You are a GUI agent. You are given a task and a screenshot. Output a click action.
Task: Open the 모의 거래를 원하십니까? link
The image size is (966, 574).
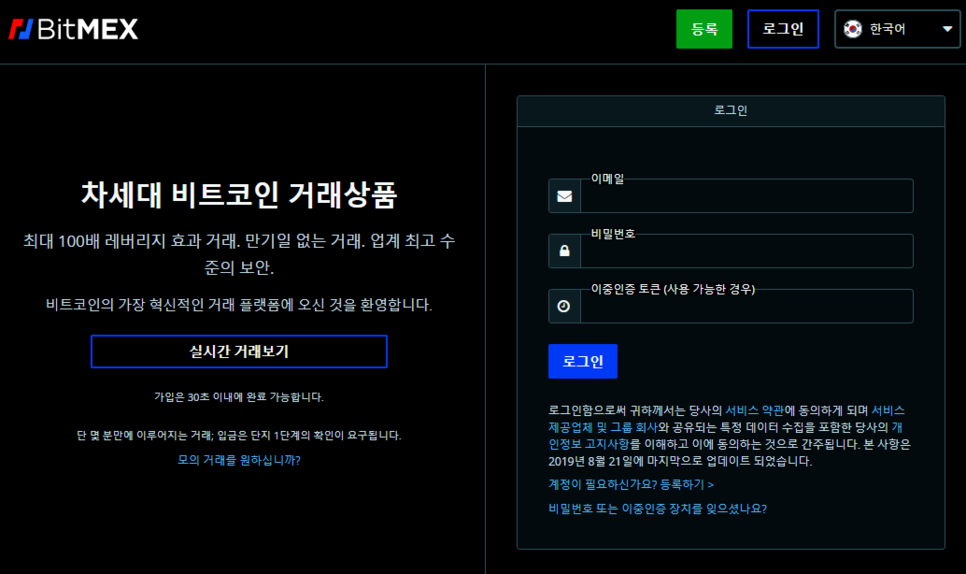click(x=239, y=460)
